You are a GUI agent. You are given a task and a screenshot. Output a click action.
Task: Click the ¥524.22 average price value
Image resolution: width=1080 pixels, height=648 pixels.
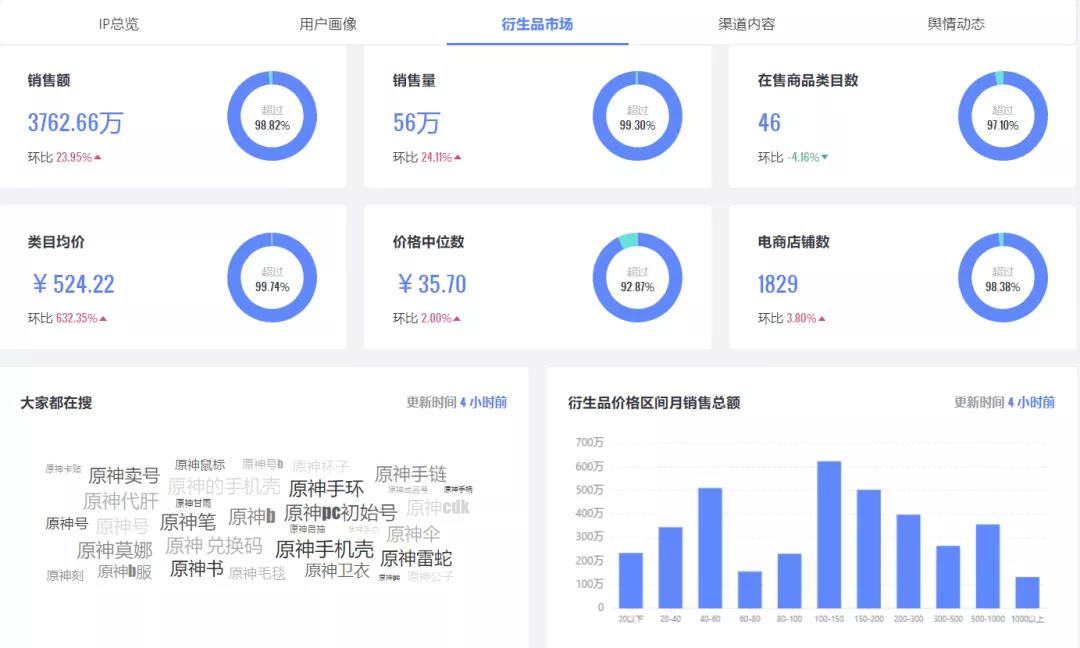[x=73, y=284]
